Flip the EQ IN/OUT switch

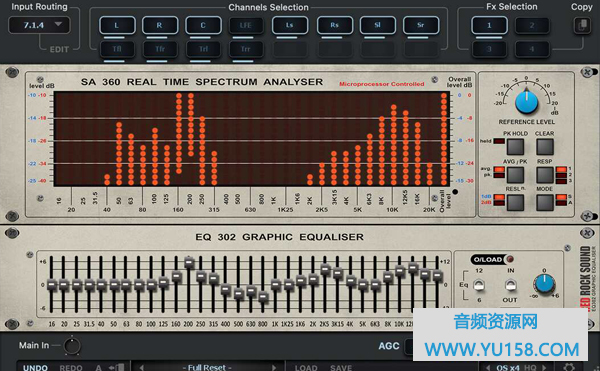pos(510,285)
